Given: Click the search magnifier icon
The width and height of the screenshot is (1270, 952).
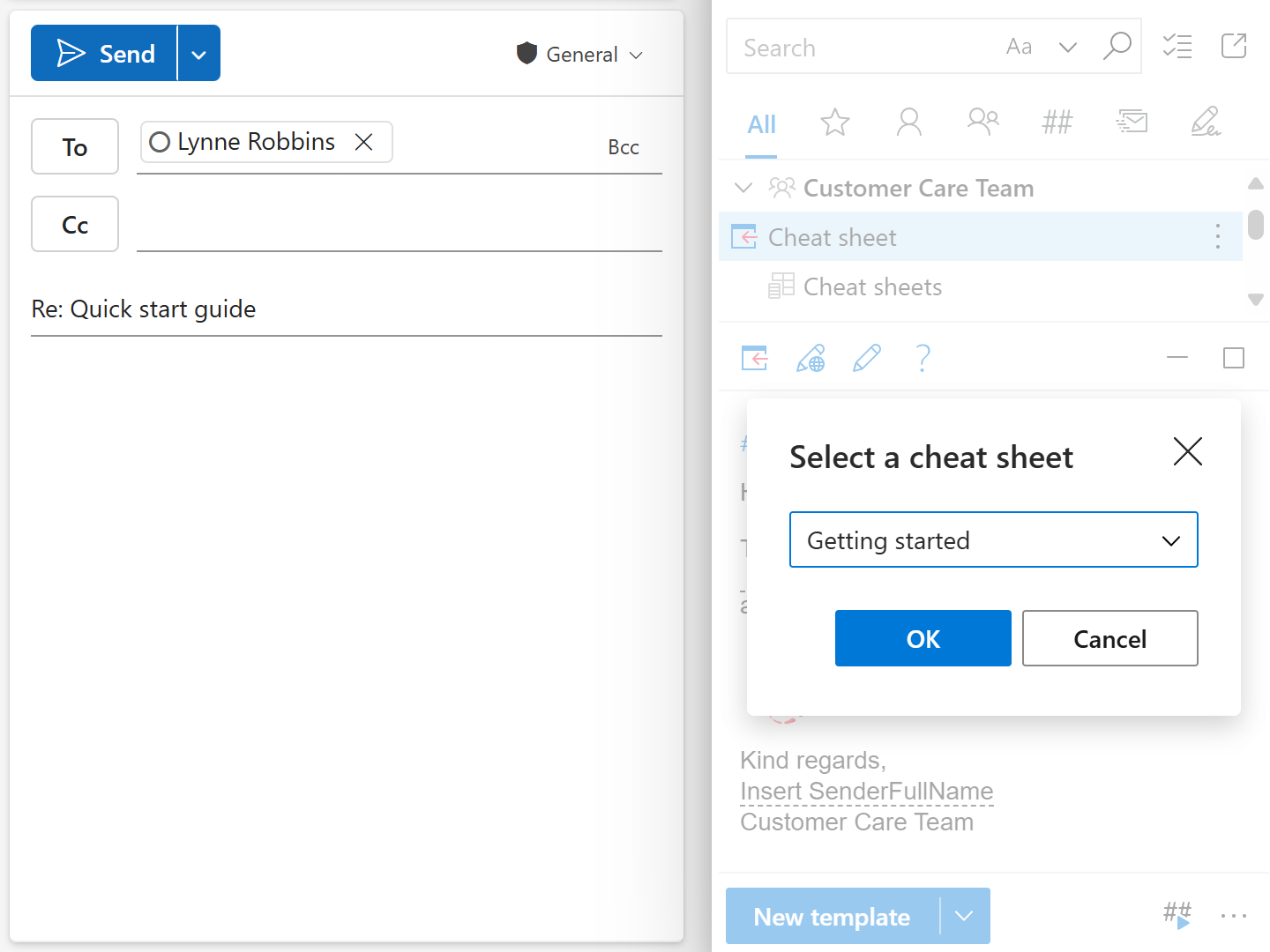Looking at the screenshot, I should coord(1117,47).
